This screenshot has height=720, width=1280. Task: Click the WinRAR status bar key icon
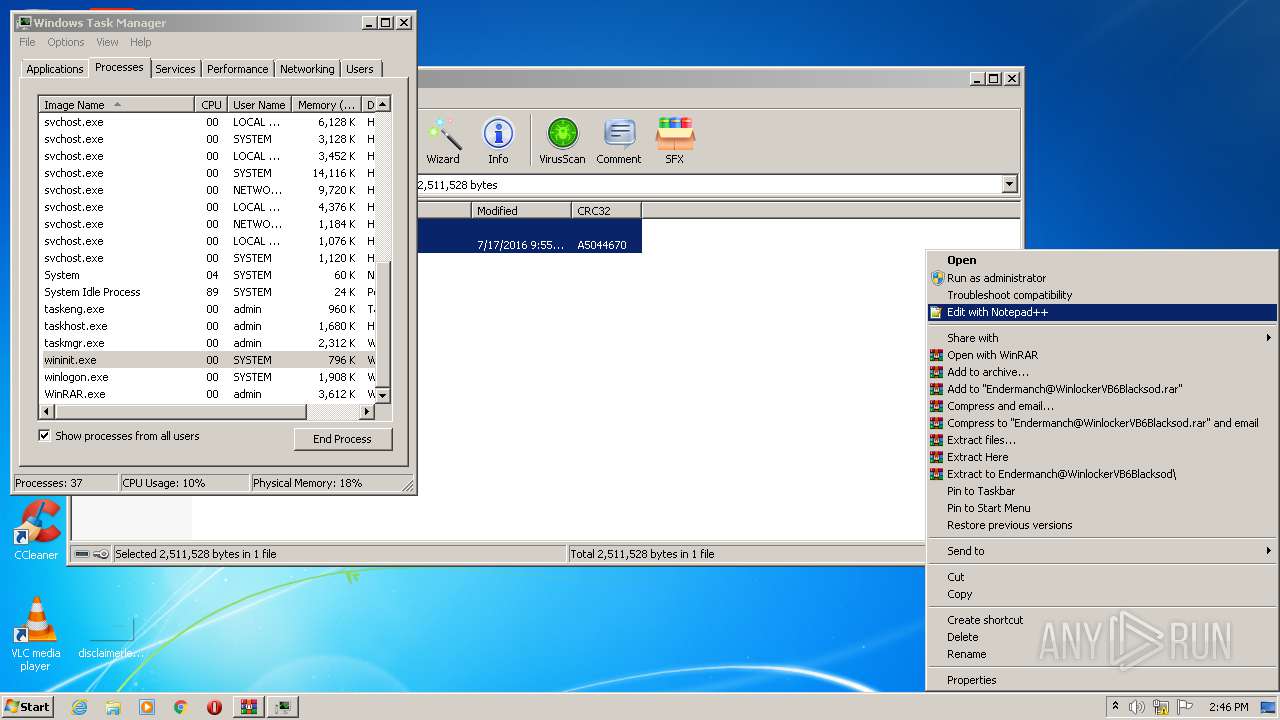(x=101, y=554)
